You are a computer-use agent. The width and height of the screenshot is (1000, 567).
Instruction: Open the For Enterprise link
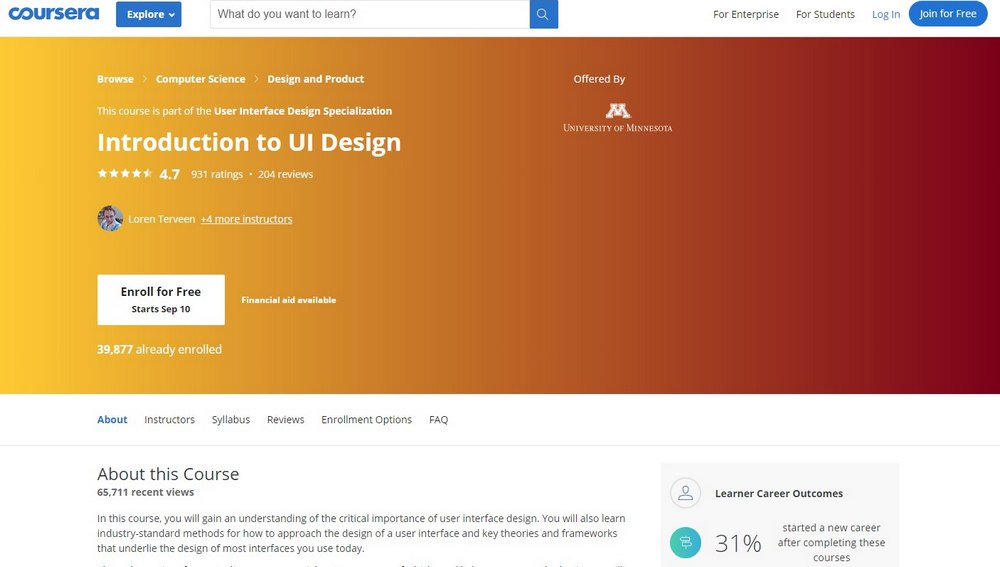pyautogui.click(x=745, y=14)
